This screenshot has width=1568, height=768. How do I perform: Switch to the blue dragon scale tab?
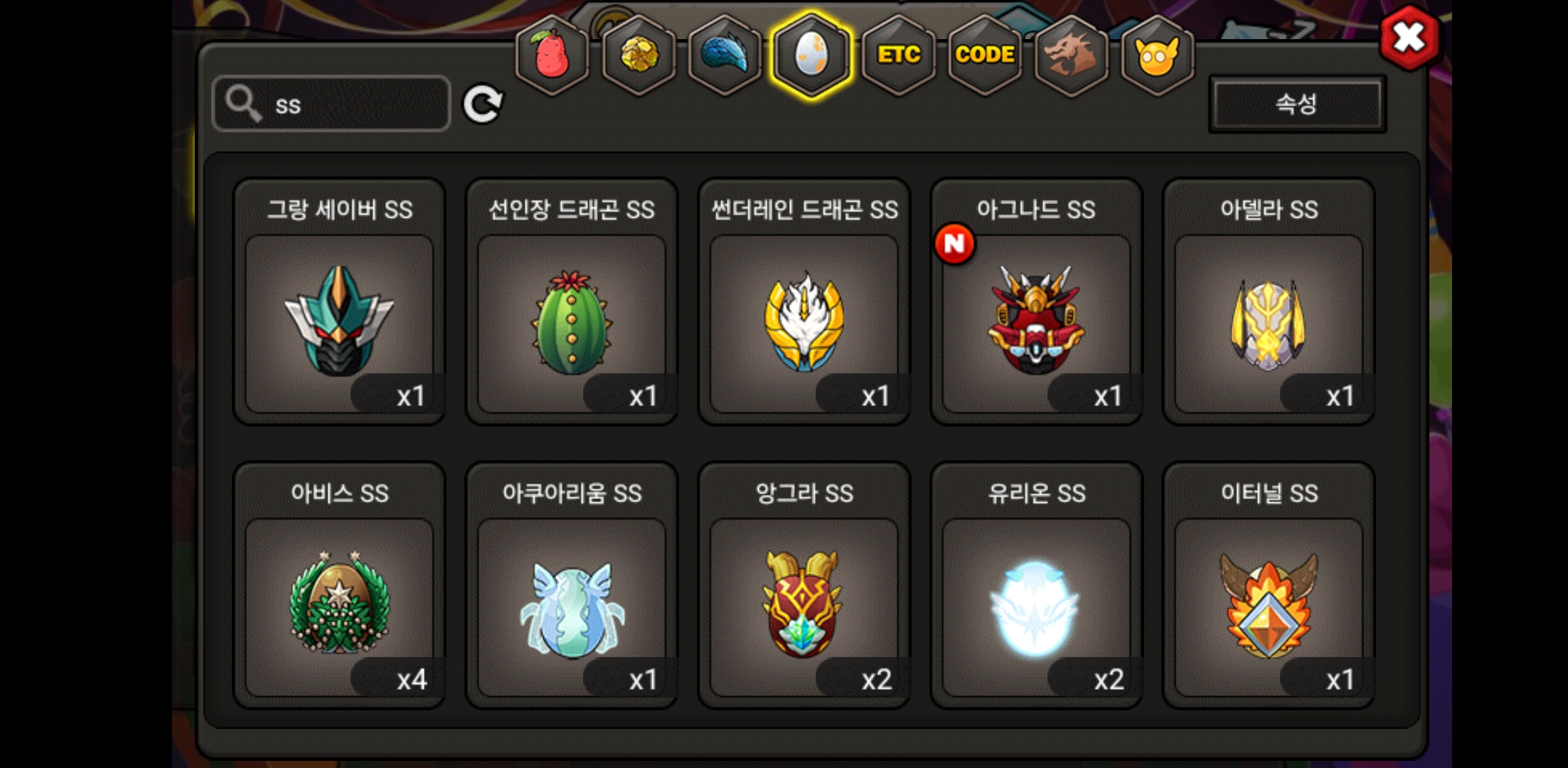pyautogui.click(x=725, y=55)
